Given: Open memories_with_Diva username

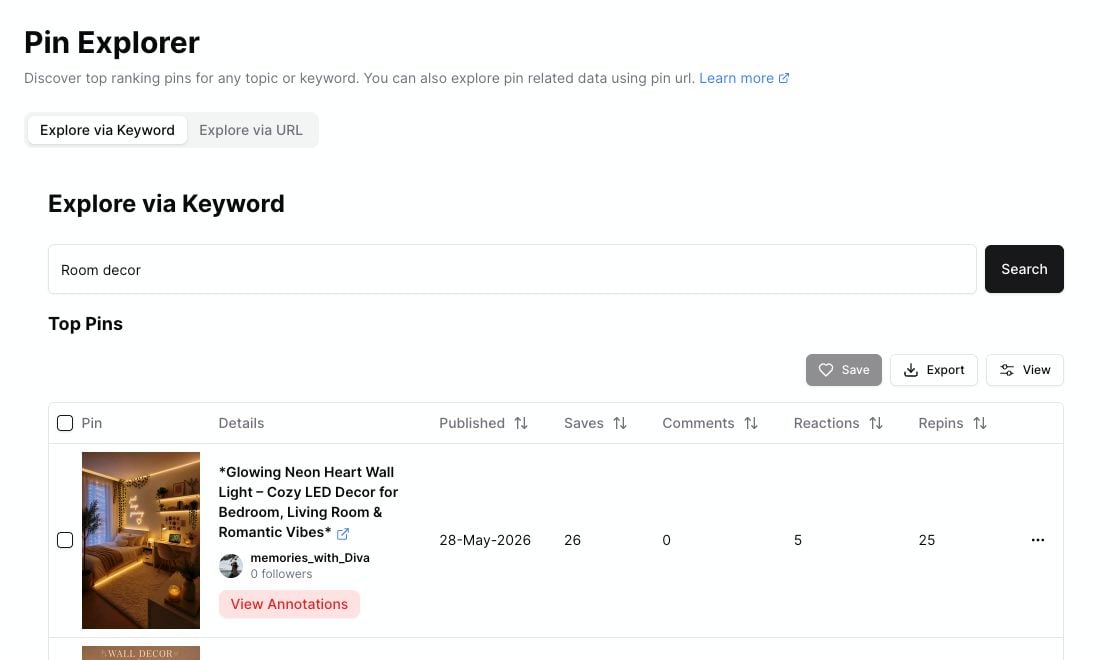Looking at the screenshot, I should pos(310,558).
